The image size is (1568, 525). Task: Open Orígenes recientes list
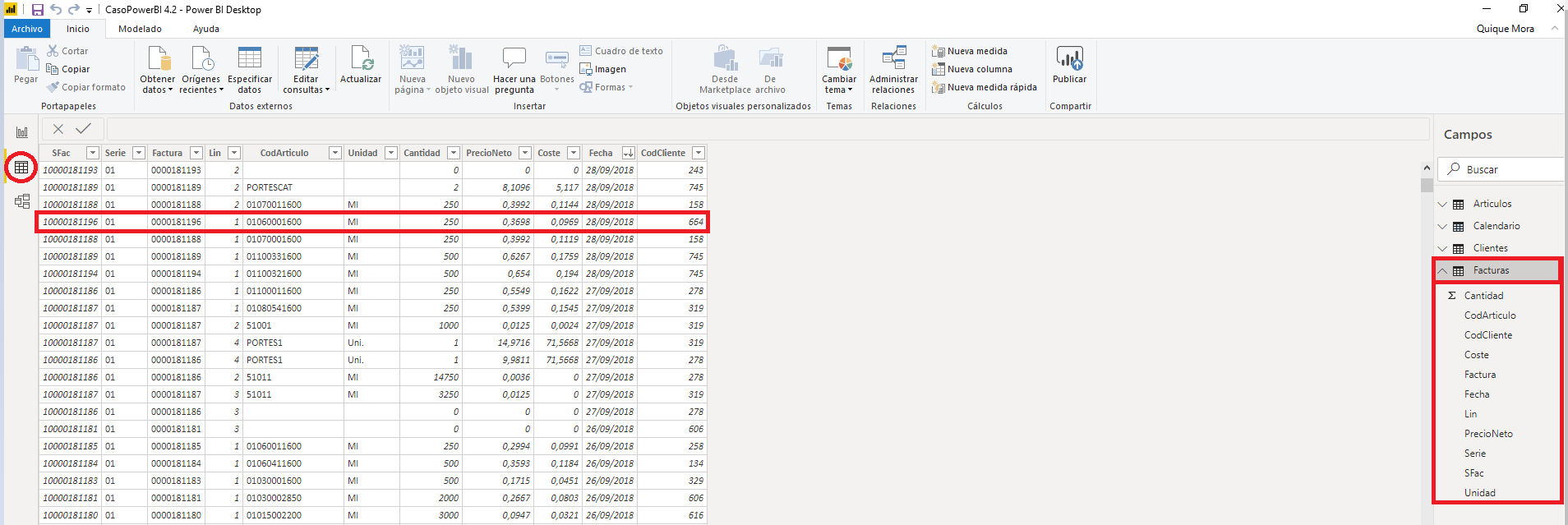[201, 70]
